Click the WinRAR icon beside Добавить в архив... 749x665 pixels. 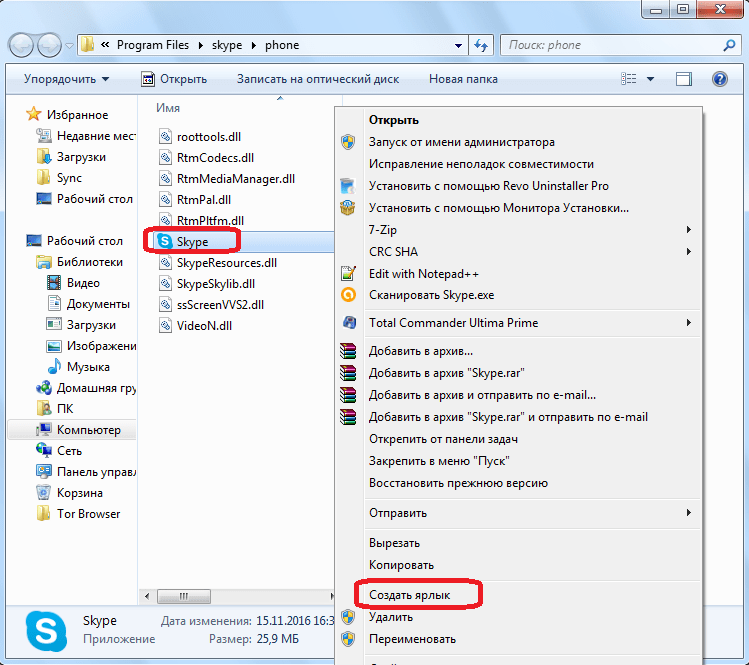pos(348,351)
